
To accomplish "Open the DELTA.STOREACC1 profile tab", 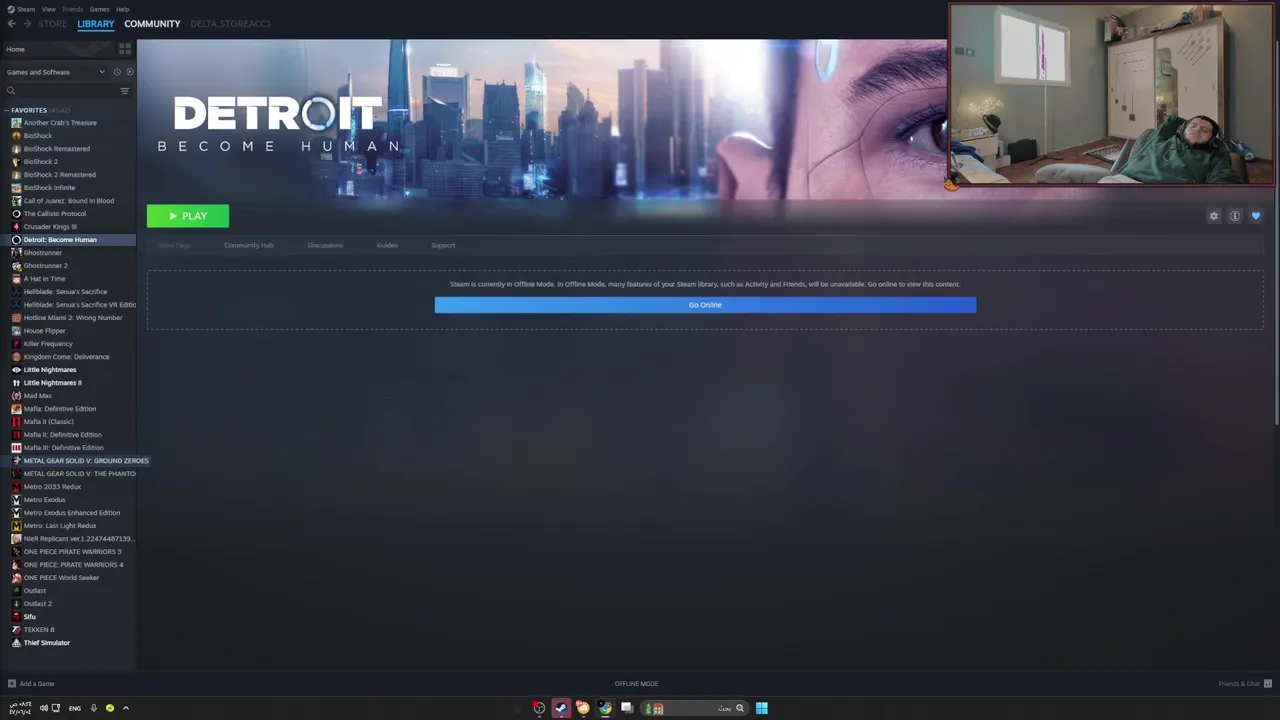I will [230, 24].
